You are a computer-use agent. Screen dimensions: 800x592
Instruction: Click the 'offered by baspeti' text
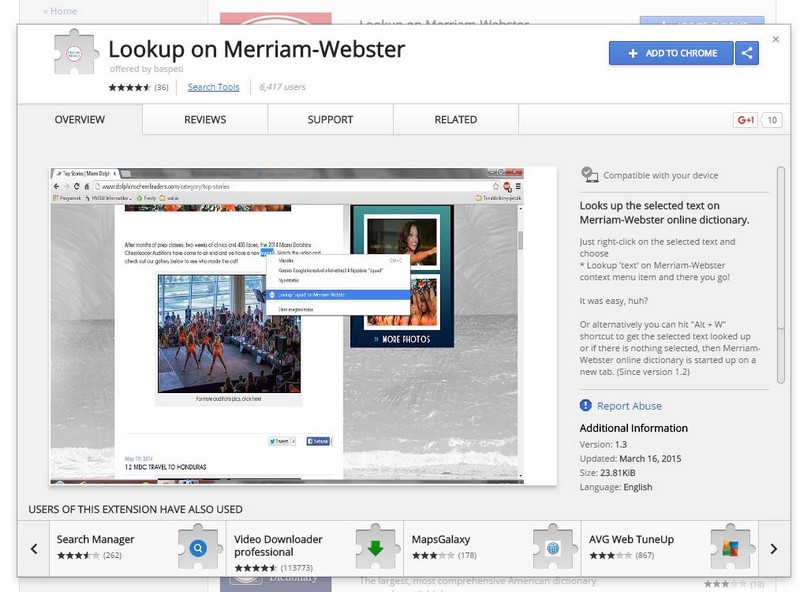146,69
